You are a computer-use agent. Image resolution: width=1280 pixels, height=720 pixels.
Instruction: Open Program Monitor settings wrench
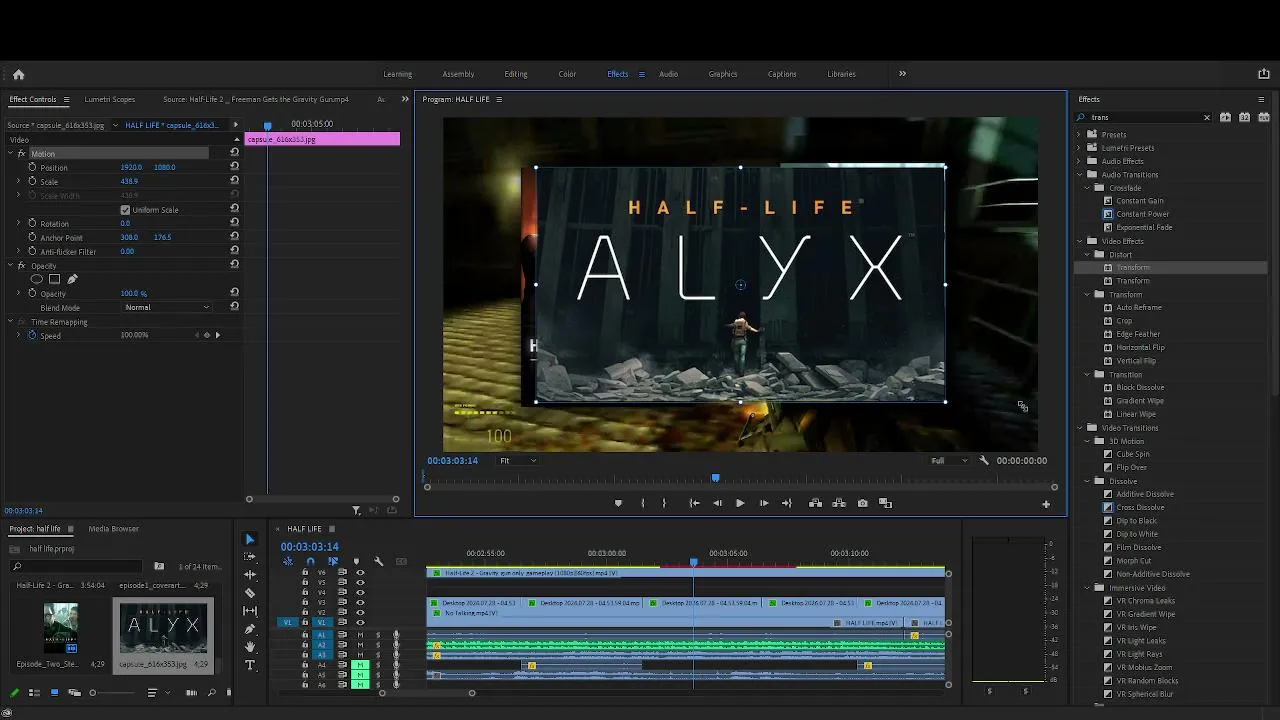984,461
